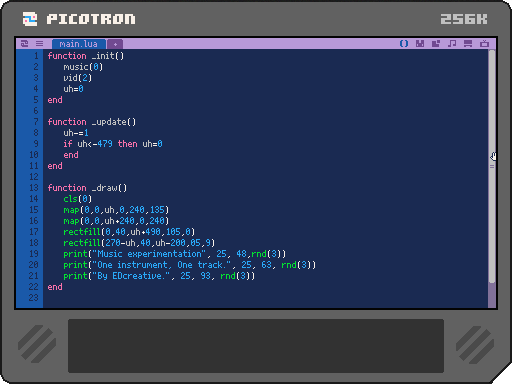
Task: Click the 'cls(0)' line
Action: pos(78,199)
